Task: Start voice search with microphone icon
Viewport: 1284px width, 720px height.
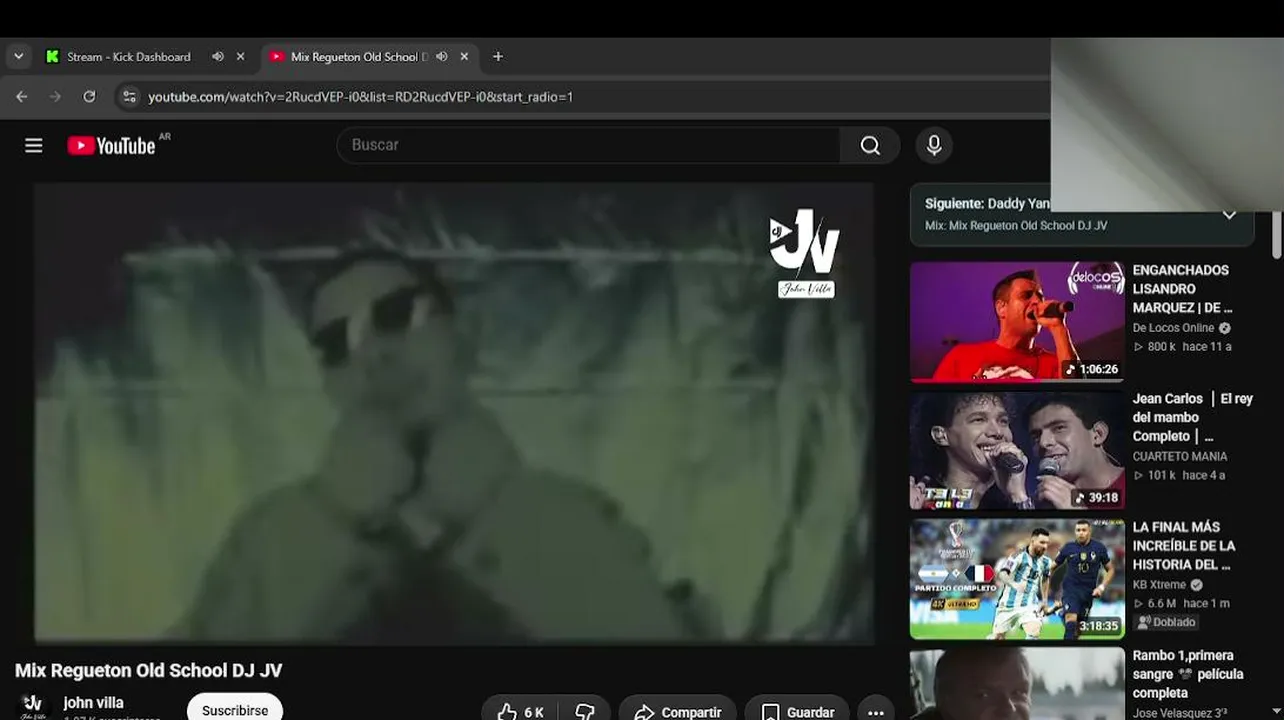Action: point(934,146)
